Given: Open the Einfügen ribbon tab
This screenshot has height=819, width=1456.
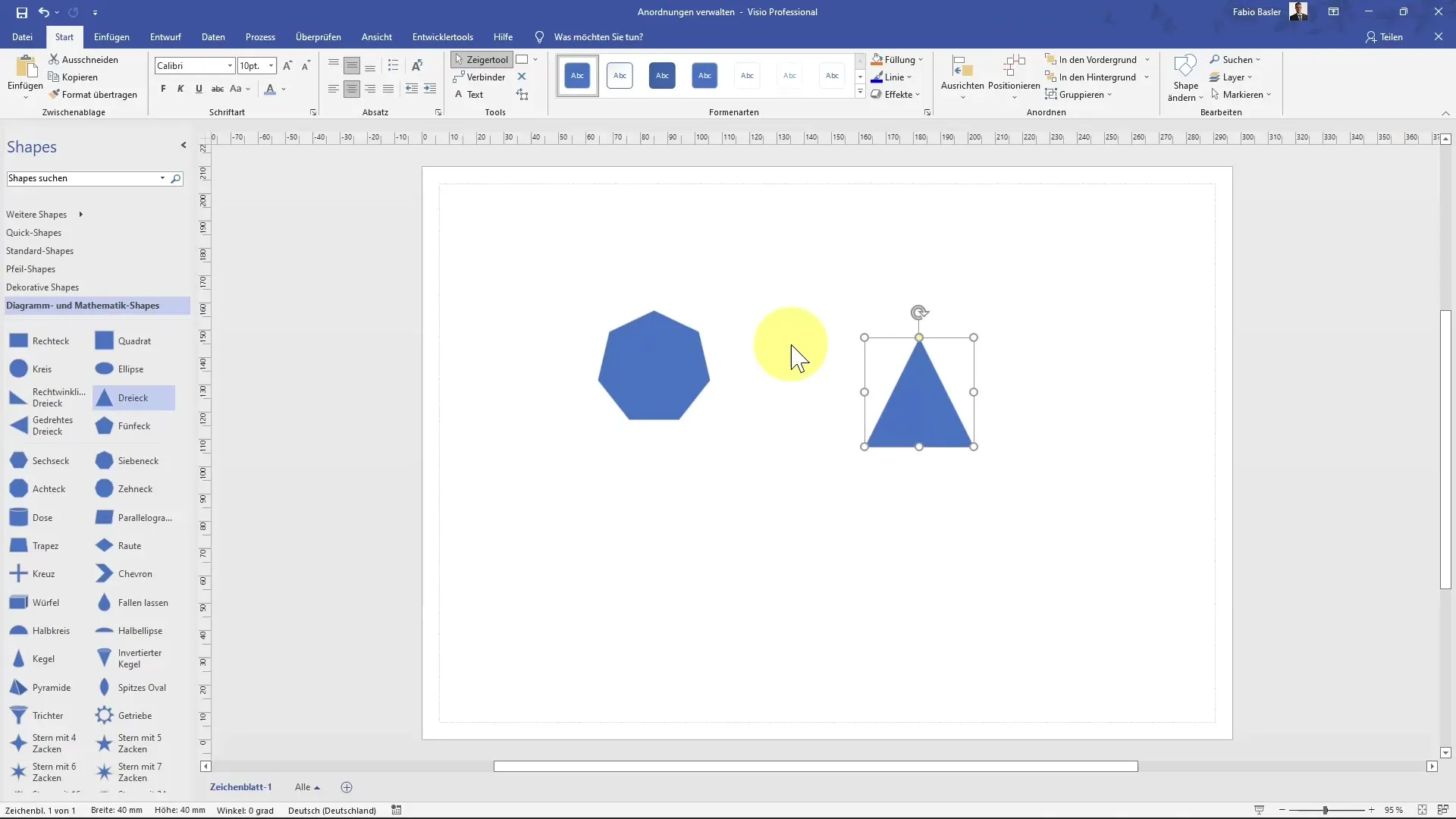Looking at the screenshot, I should tap(111, 36).
